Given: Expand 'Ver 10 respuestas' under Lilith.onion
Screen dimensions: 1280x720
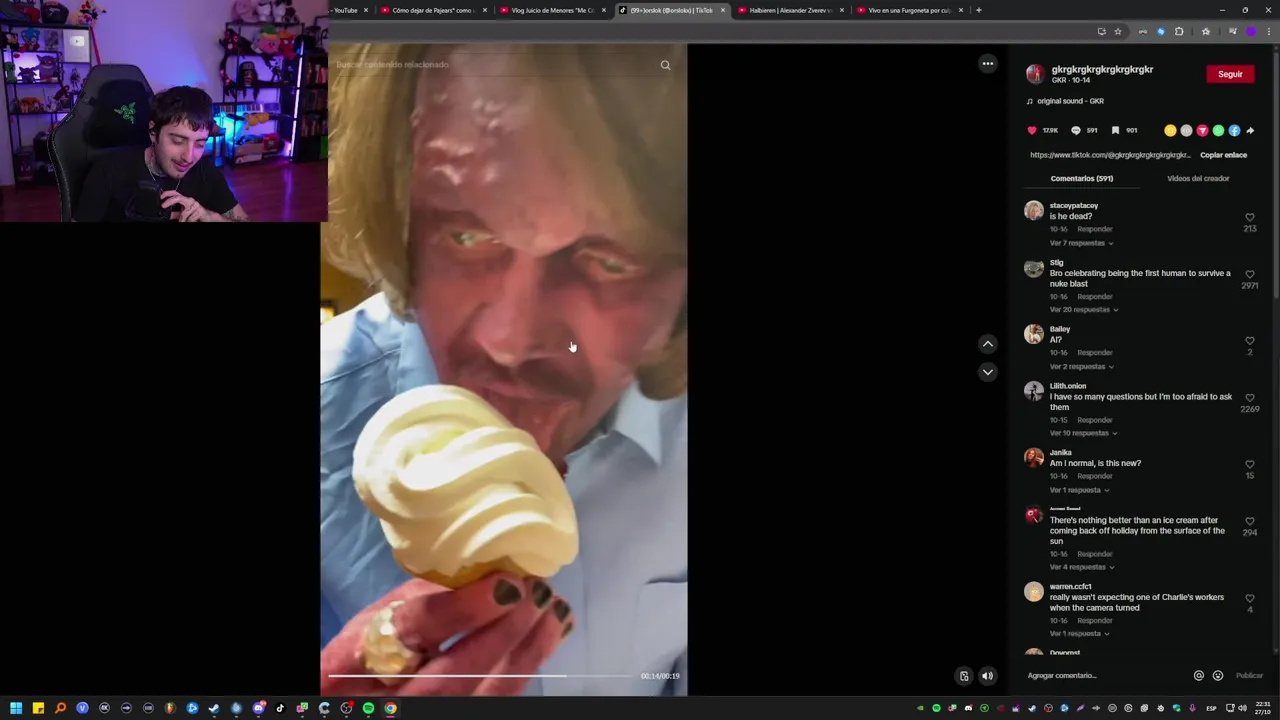Looking at the screenshot, I should pos(1084,434).
